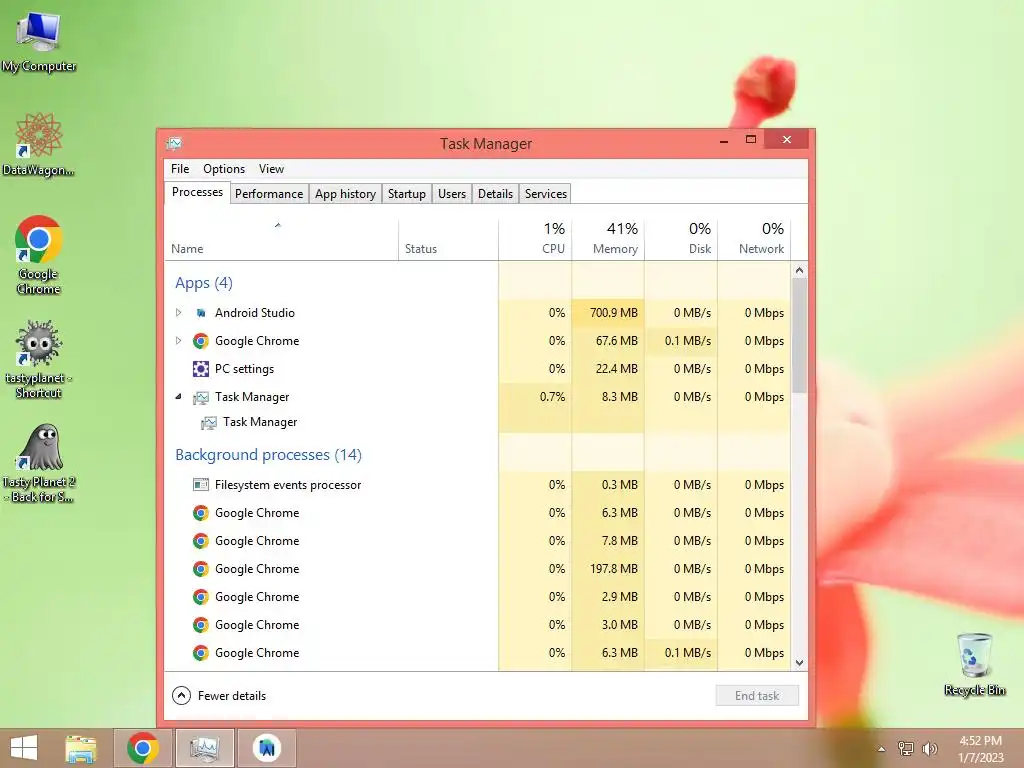Select Filesystem events processor row

(478, 485)
